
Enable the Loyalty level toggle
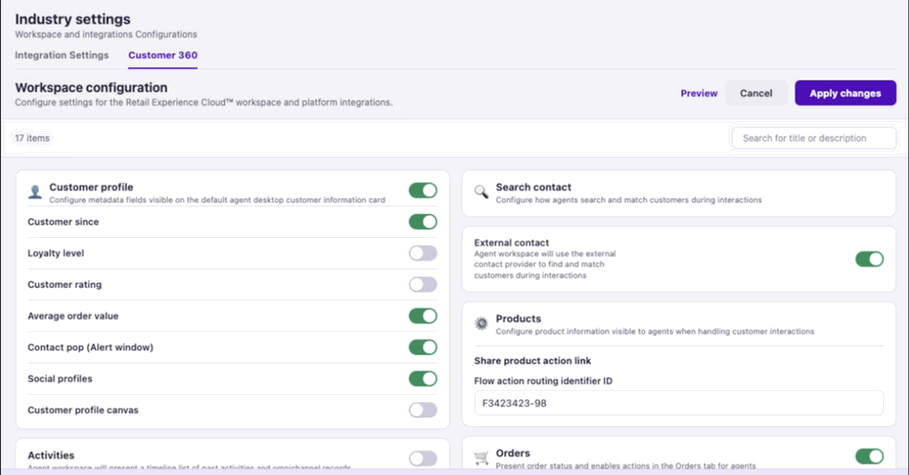click(x=423, y=253)
